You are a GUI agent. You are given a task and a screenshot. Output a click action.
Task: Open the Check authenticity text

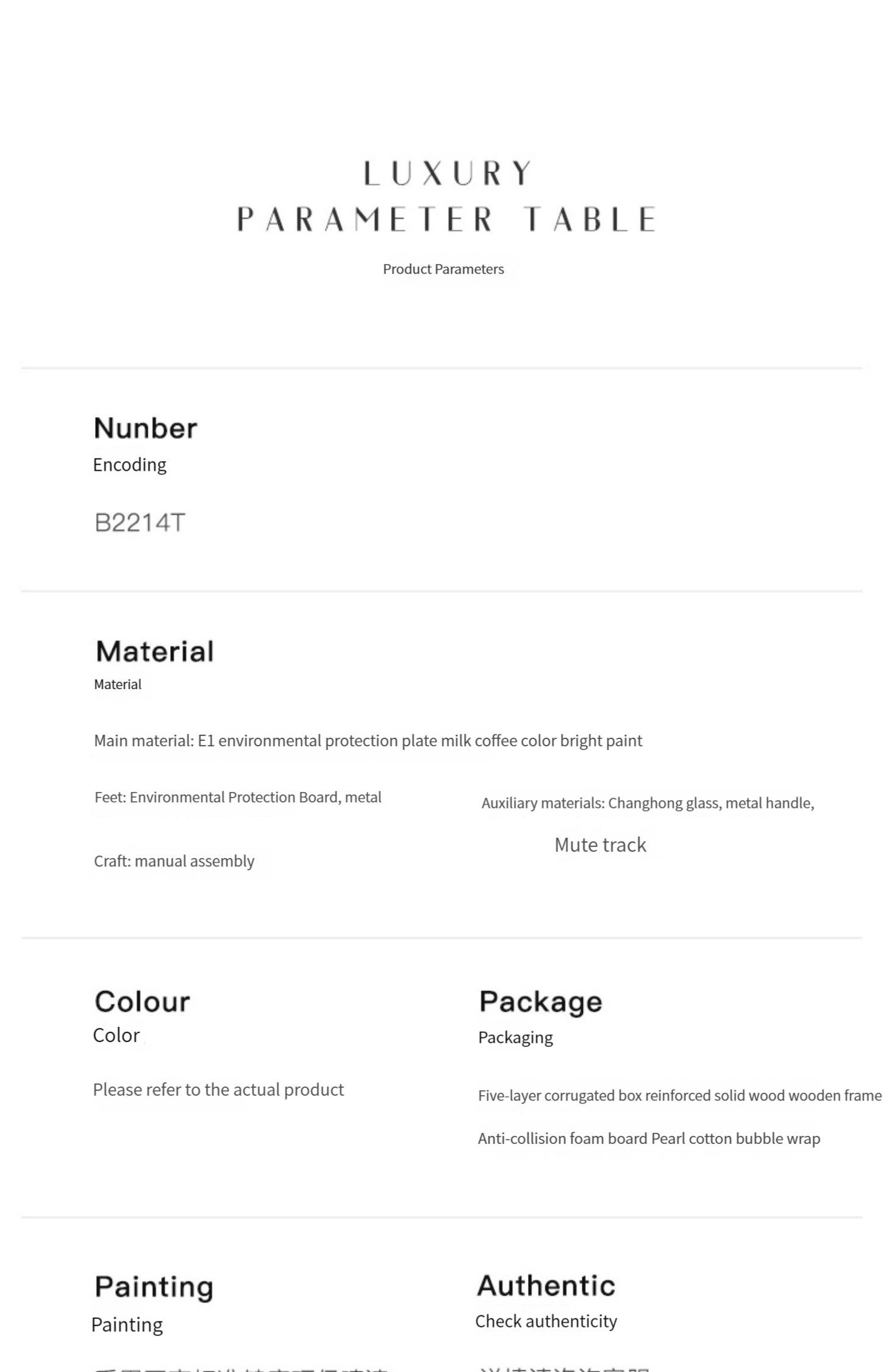pos(546,1321)
